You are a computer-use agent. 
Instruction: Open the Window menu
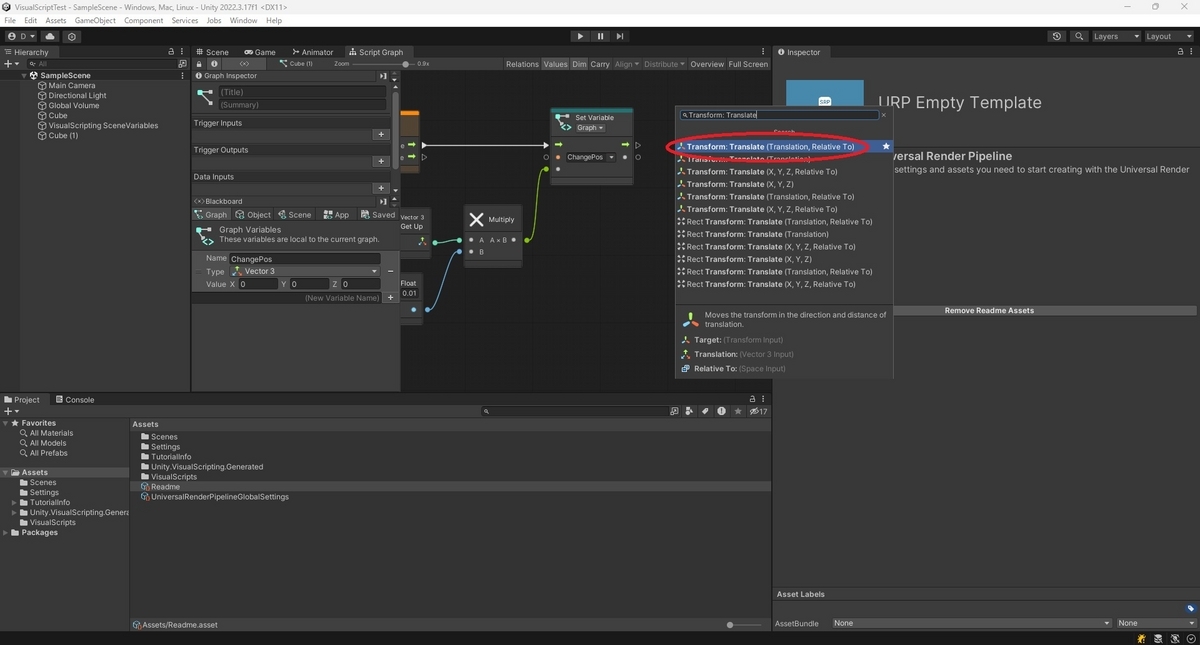coord(243,20)
